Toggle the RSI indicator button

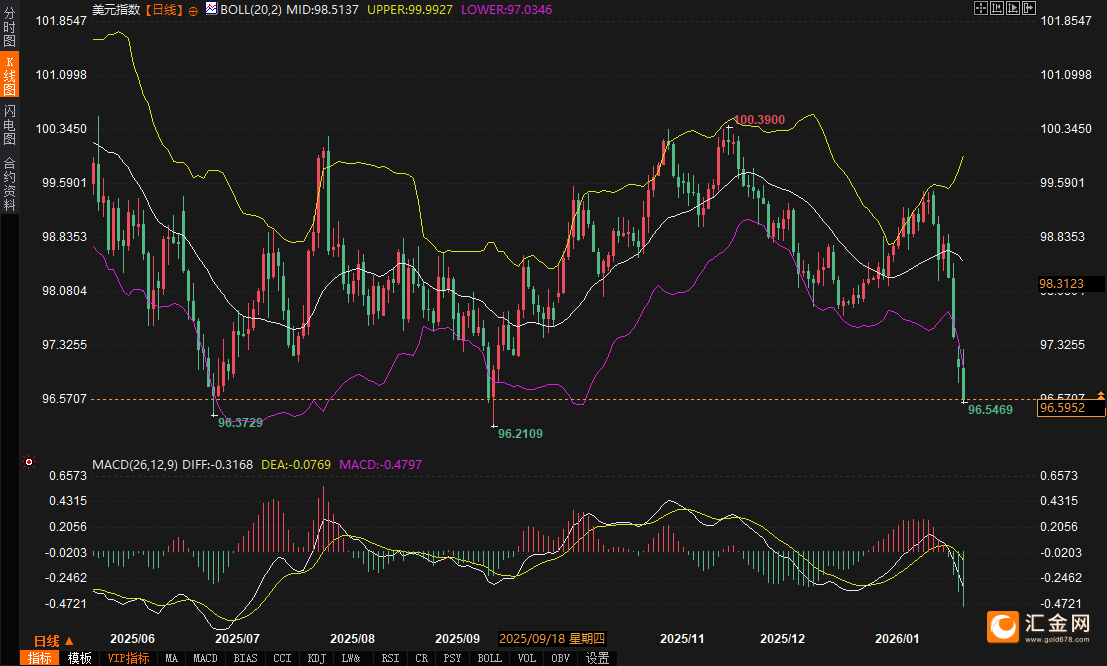389,658
